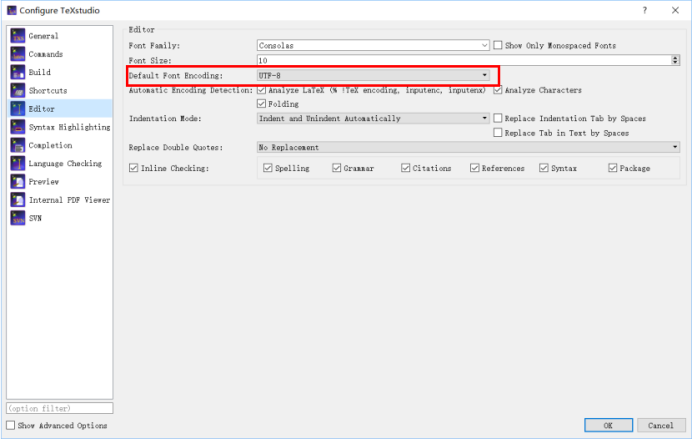Image resolution: width=692 pixels, height=439 pixels.
Task: Toggle Syntax inline checking
Action: (543, 168)
